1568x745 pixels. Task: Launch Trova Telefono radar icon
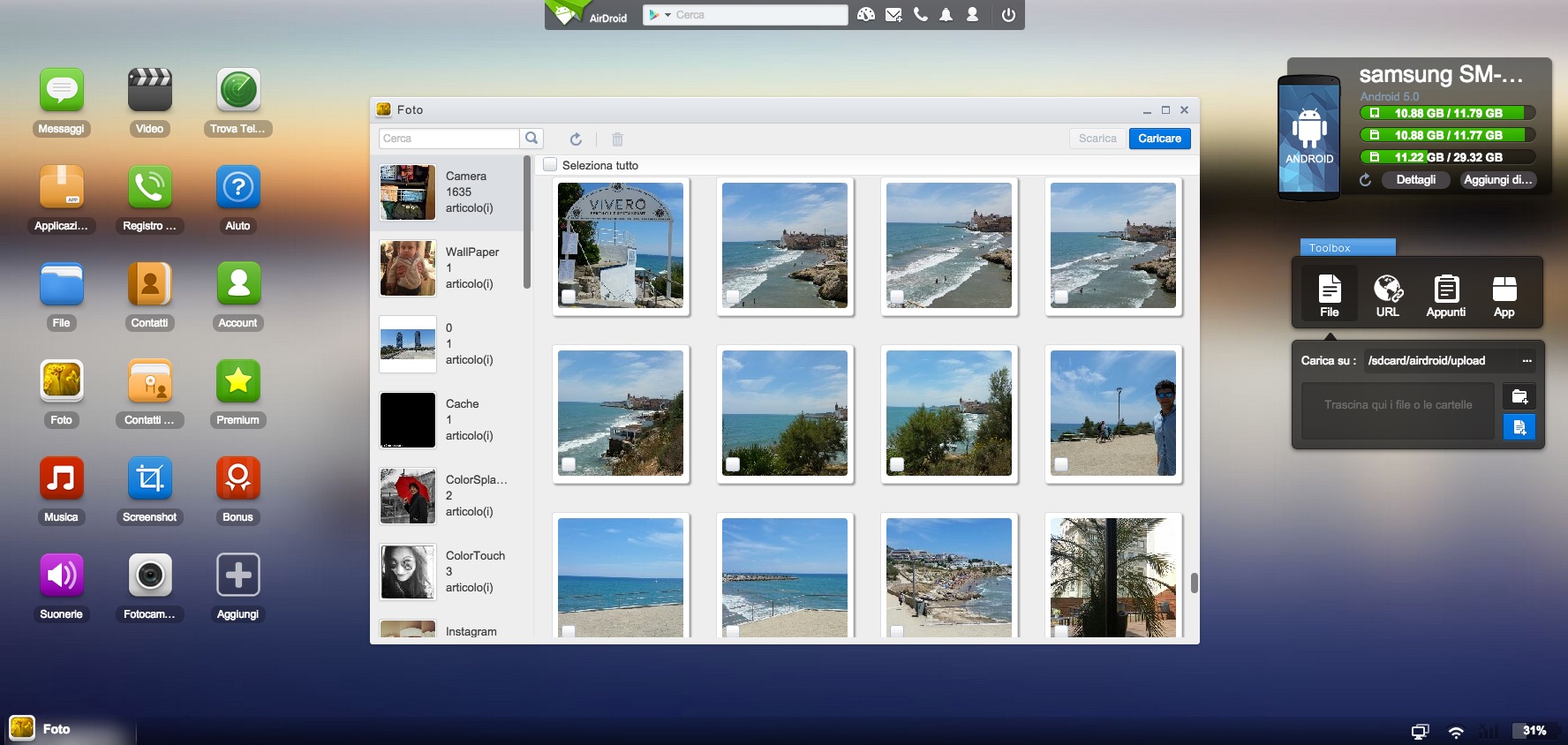point(237,91)
